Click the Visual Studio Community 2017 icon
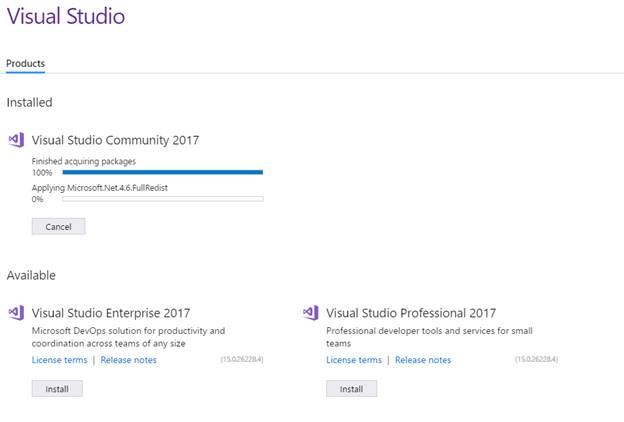624x422 pixels. [16, 140]
